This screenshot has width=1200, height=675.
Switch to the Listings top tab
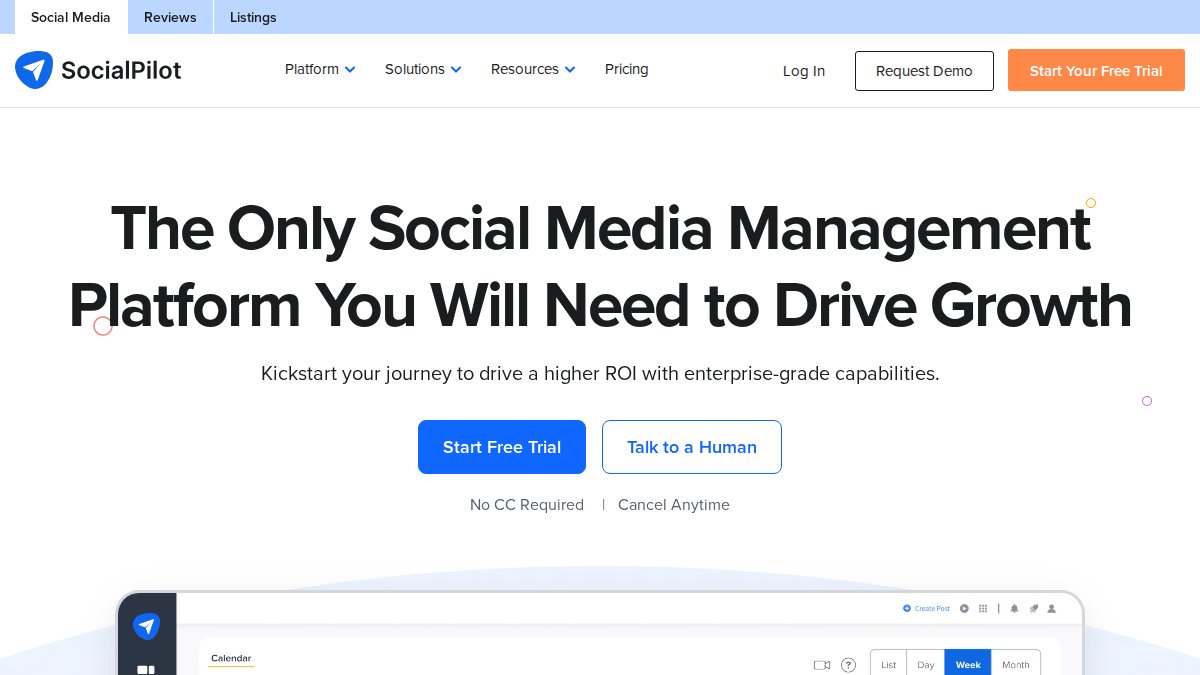(253, 17)
